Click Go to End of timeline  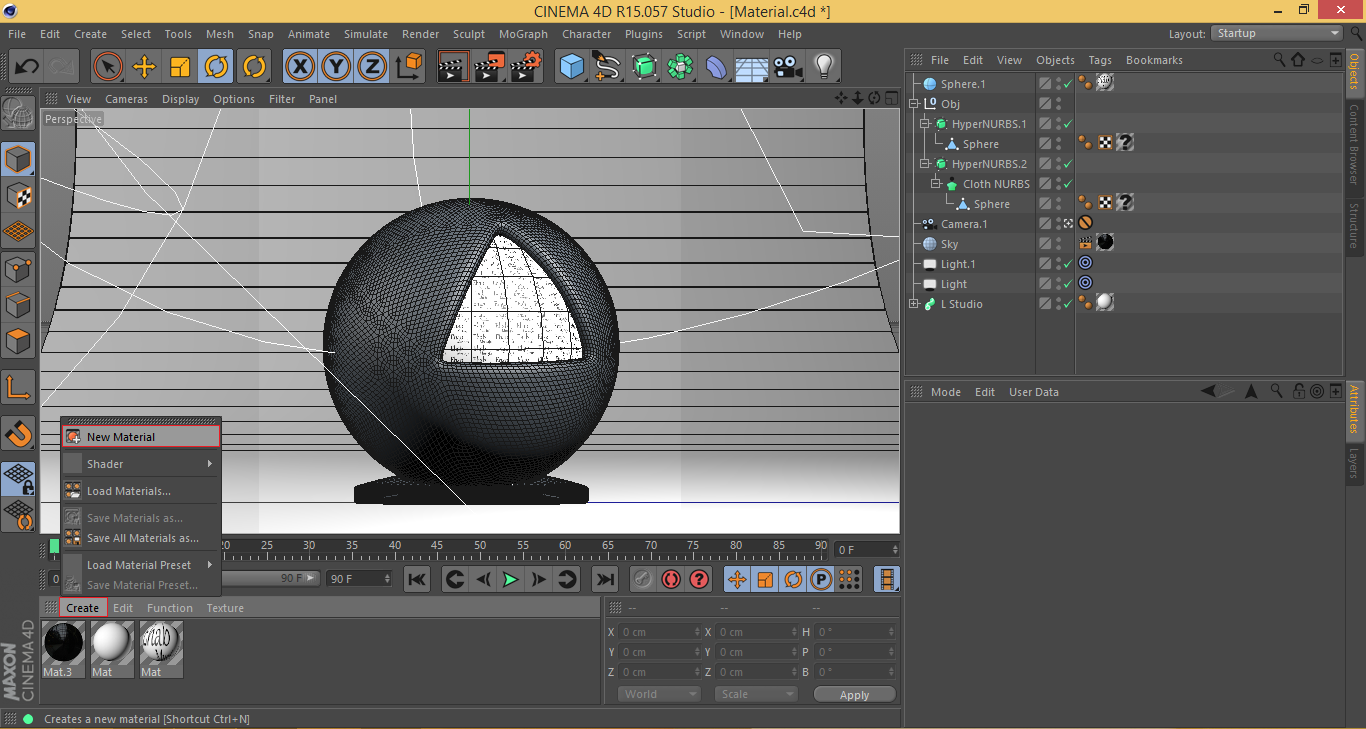point(605,579)
